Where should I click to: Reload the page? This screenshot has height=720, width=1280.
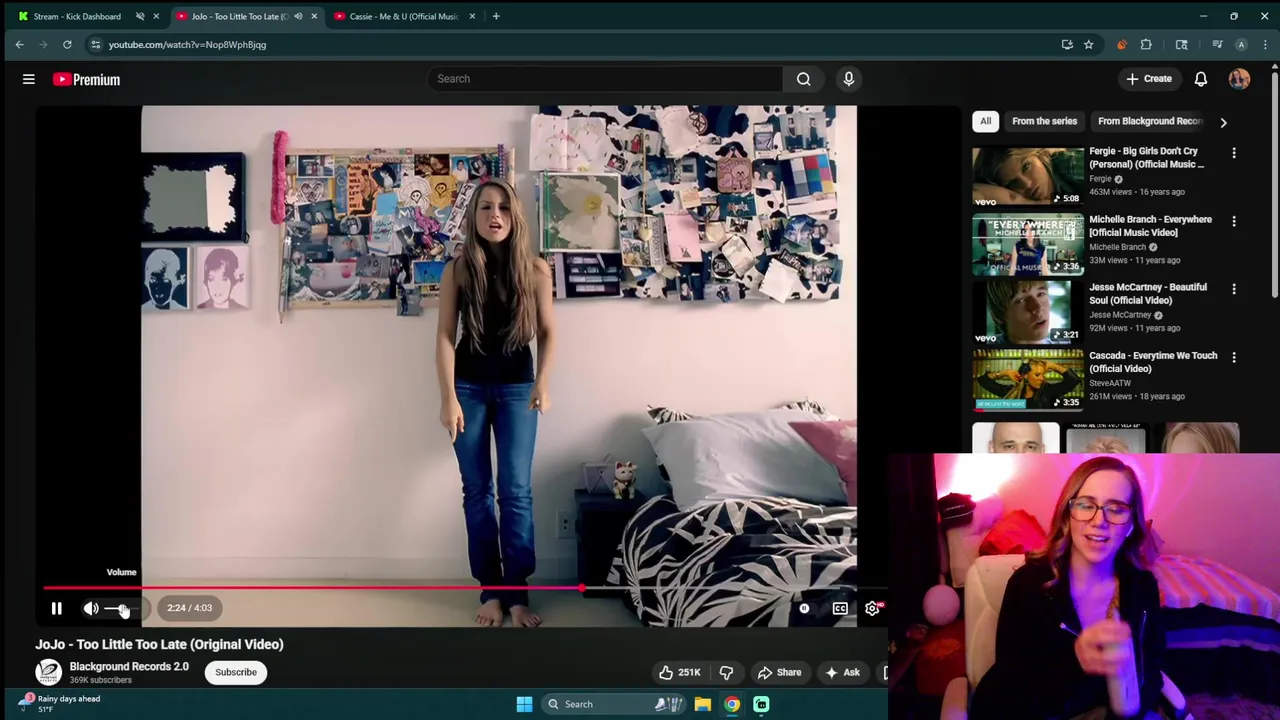67,44
